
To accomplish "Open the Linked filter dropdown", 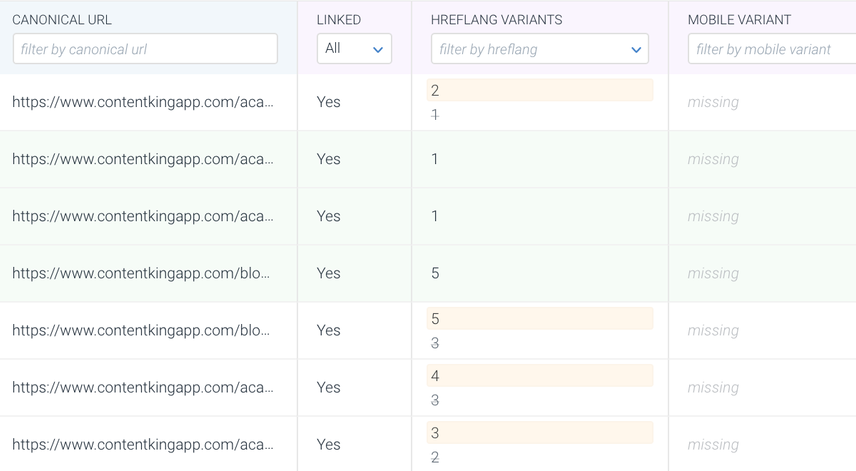I will (354, 49).
